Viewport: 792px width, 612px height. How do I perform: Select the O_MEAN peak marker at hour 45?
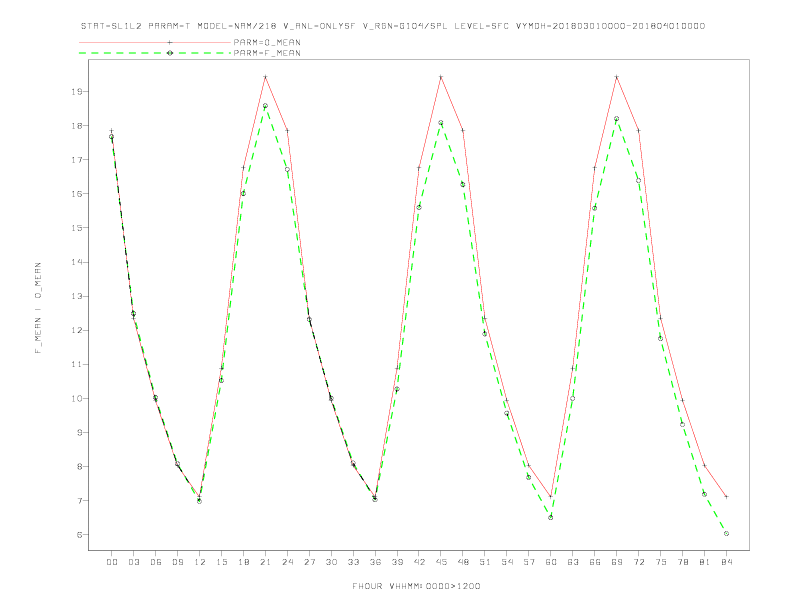(x=441, y=77)
